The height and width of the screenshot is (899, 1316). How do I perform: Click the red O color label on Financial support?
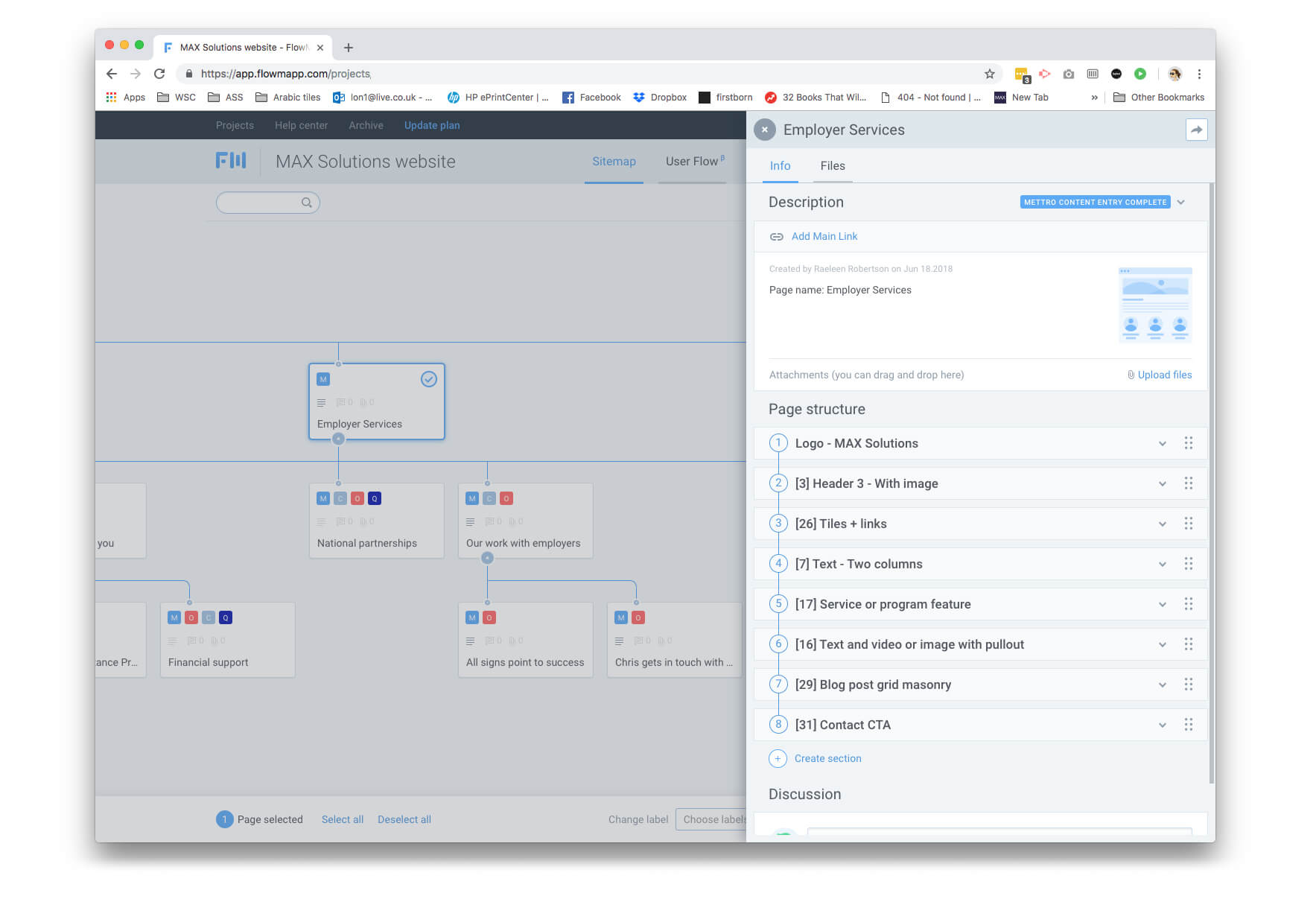pos(191,617)
